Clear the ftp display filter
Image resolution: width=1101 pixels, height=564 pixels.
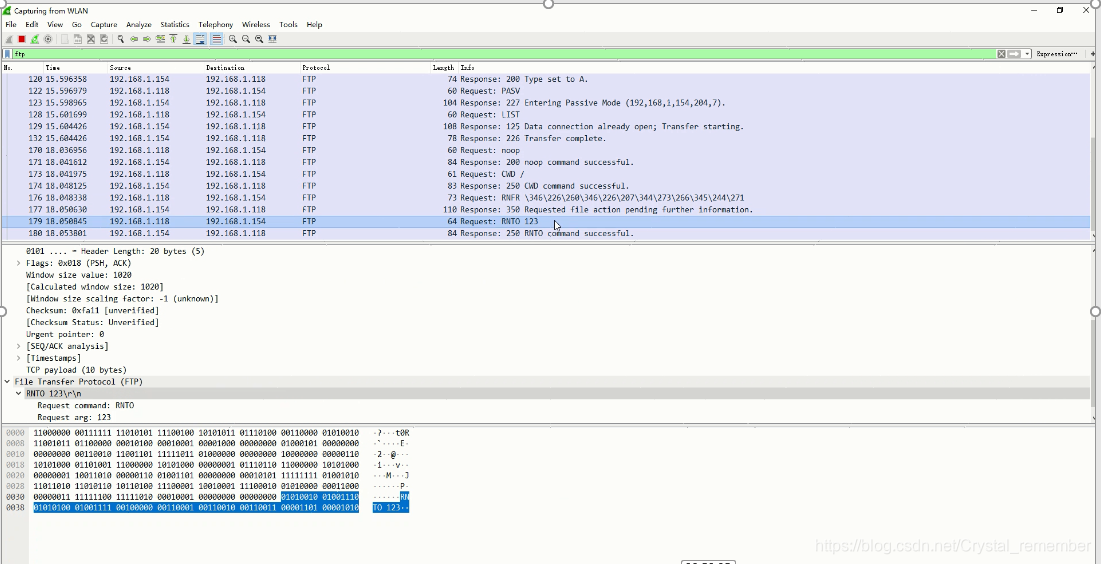pos(1001,54)
